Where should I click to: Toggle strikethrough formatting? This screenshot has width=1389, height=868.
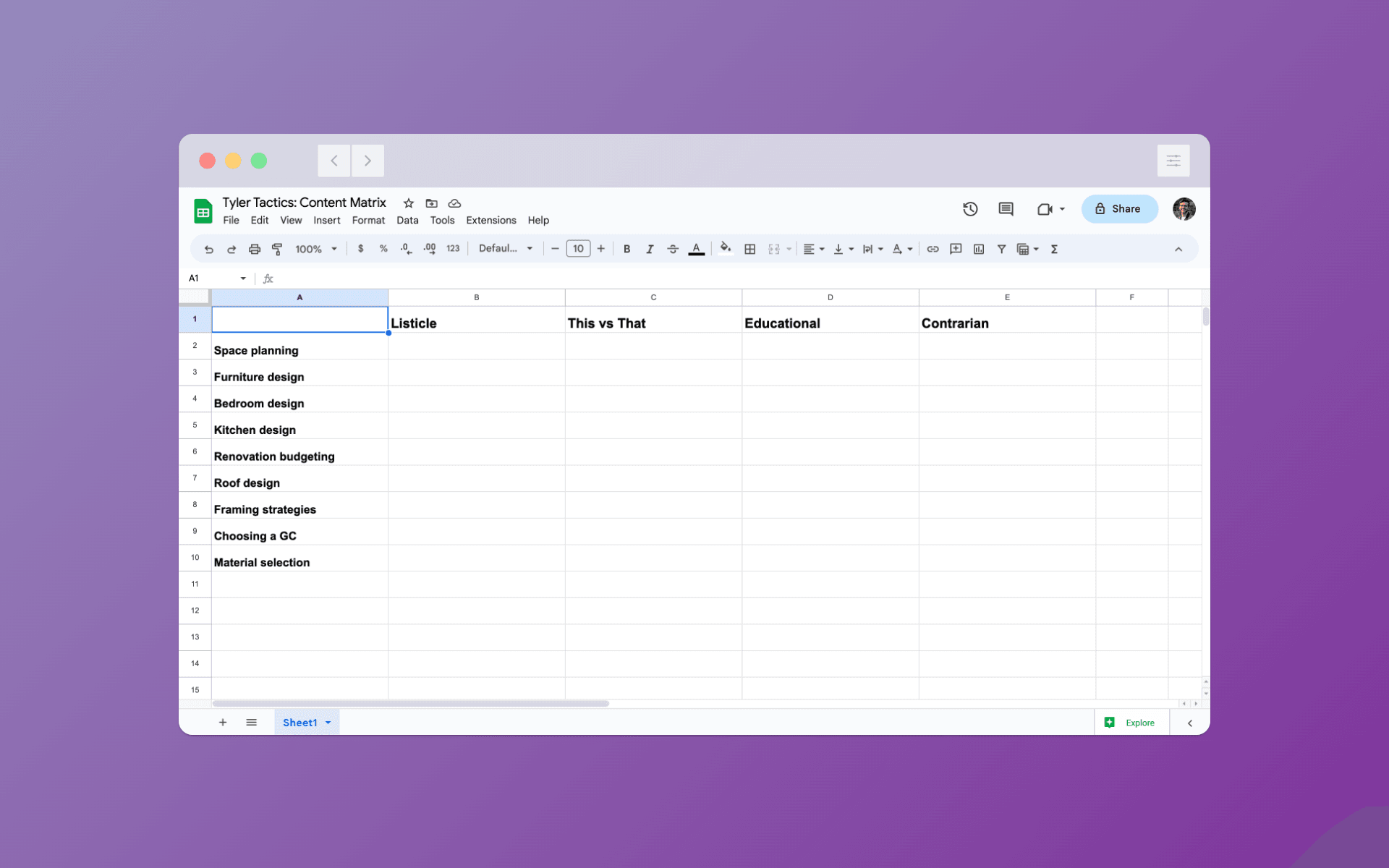pos(673,249)
